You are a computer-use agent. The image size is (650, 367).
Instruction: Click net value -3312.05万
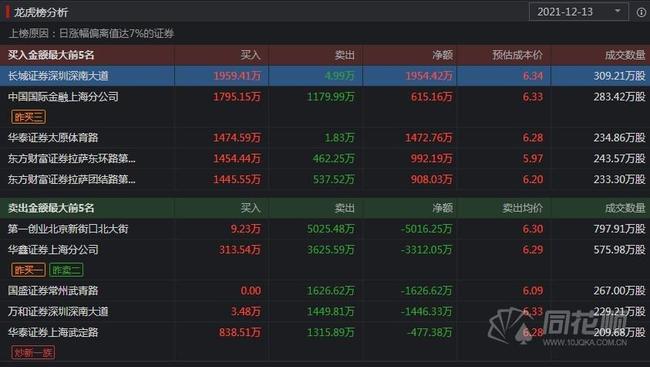tap(427, 249)
